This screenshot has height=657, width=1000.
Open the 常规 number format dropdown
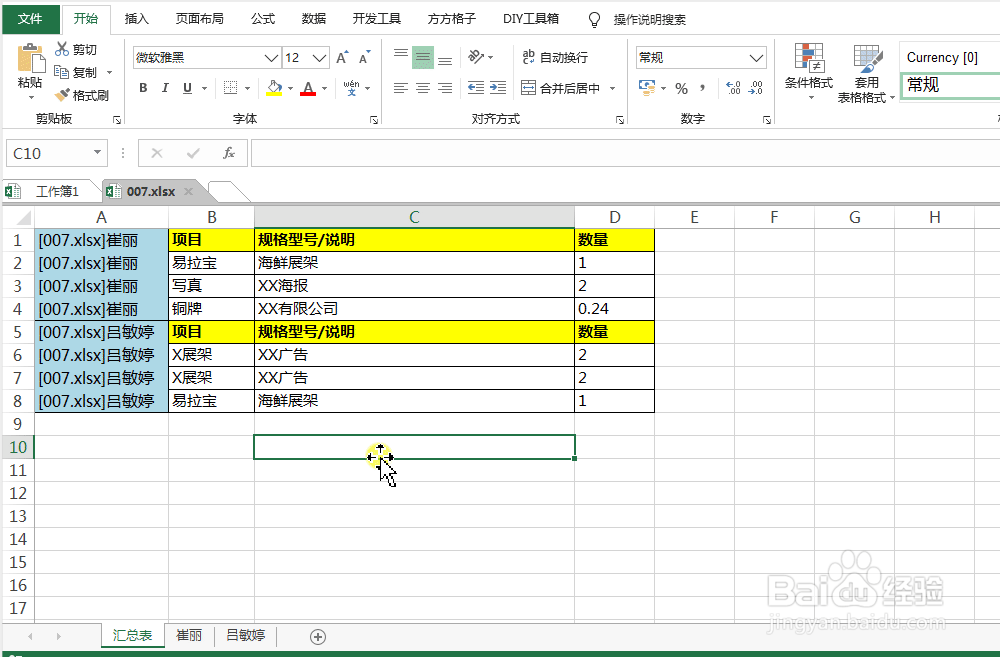756,56
